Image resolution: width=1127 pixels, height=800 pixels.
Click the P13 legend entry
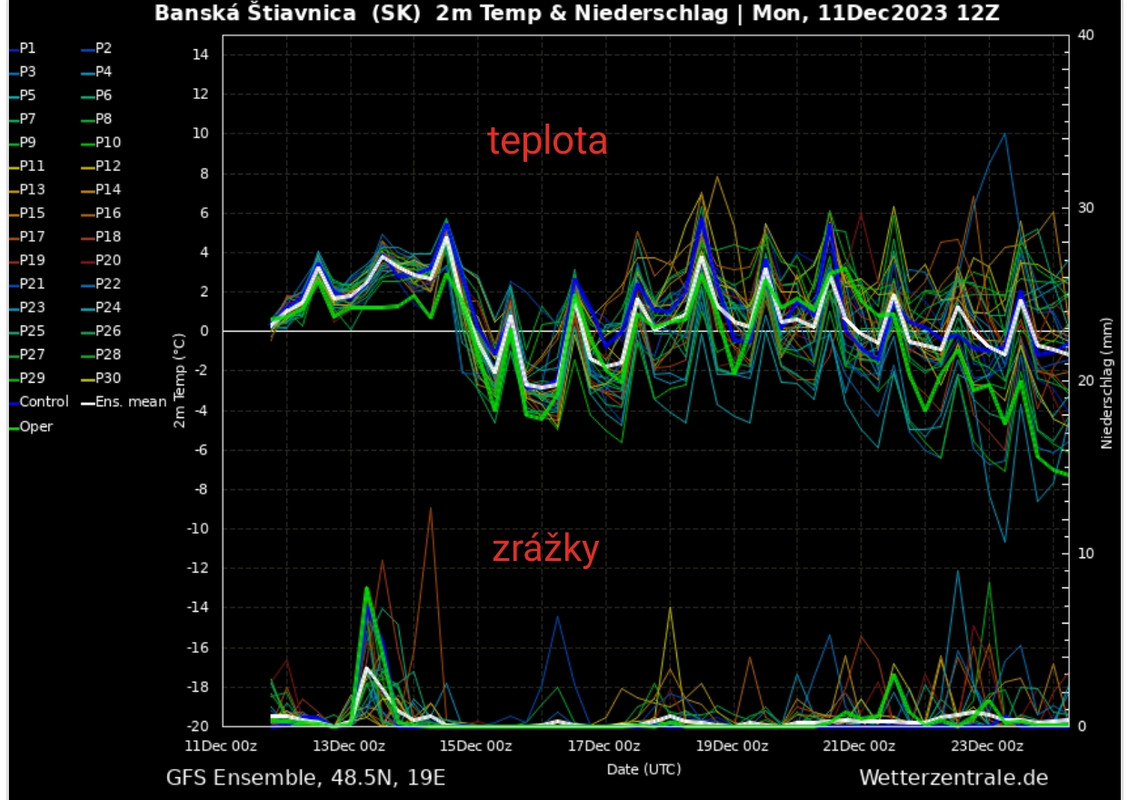pos(27,190)
